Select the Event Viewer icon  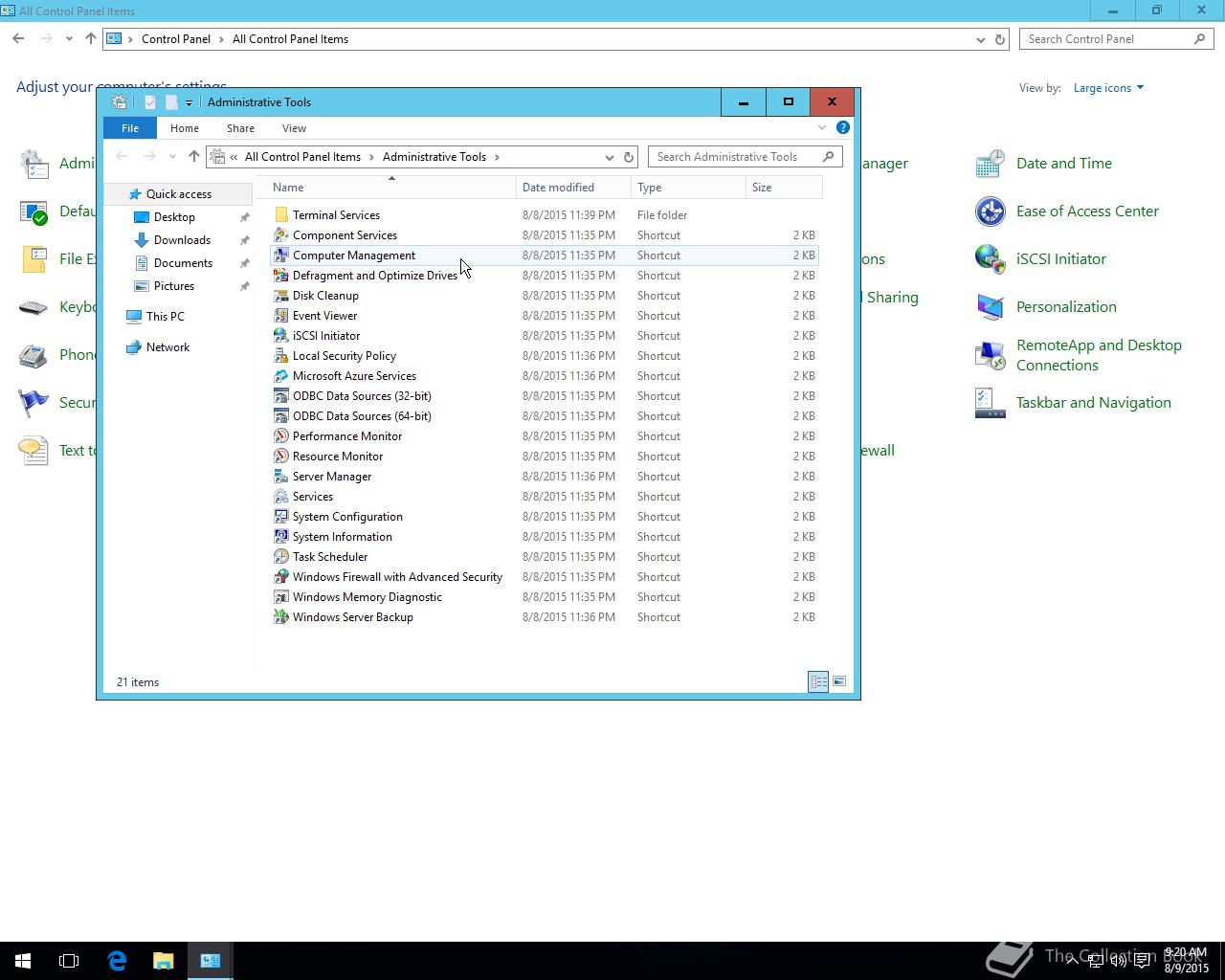pos(280,316)
